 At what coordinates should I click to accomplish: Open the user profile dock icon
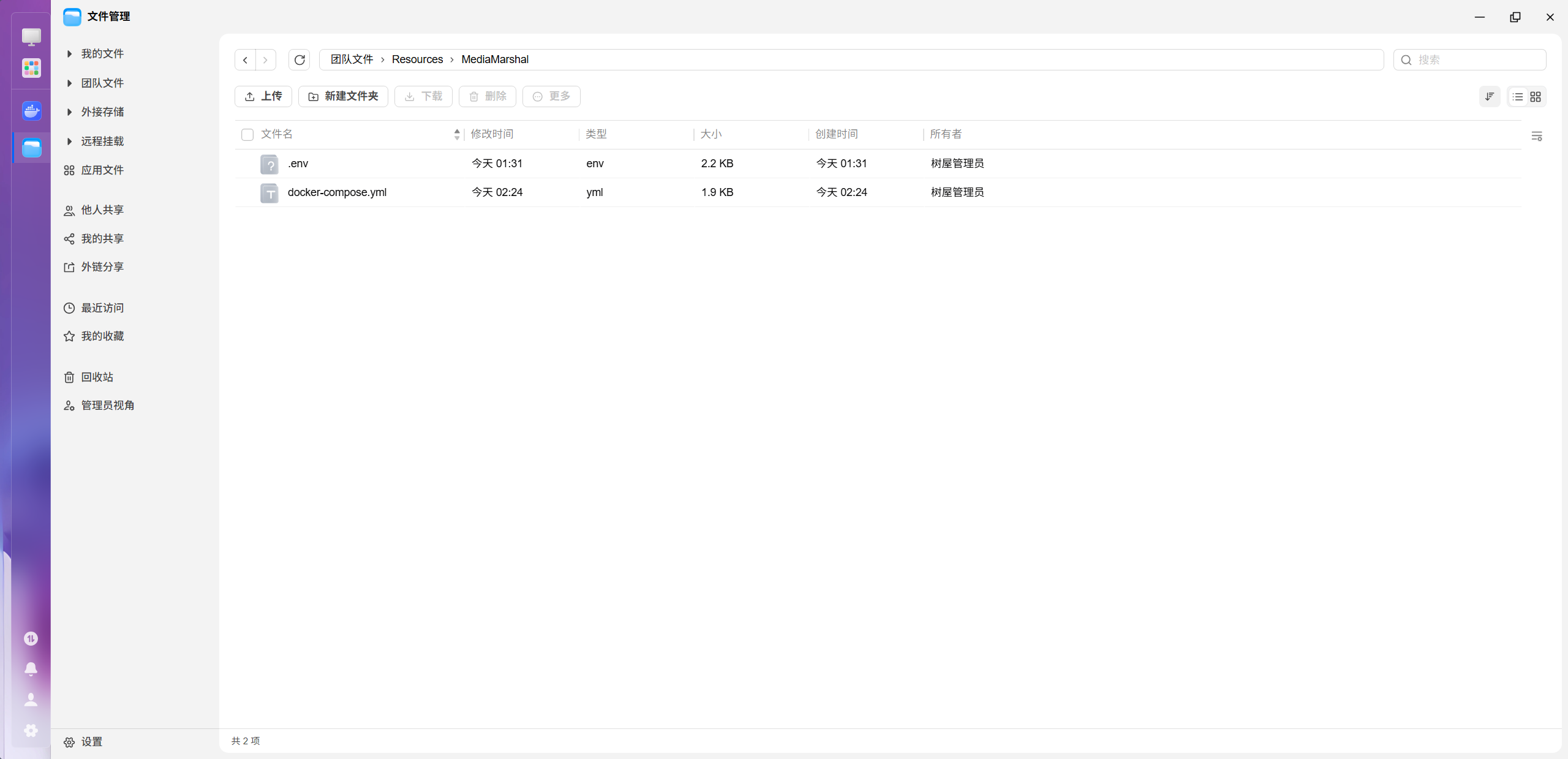click(31, 700)
